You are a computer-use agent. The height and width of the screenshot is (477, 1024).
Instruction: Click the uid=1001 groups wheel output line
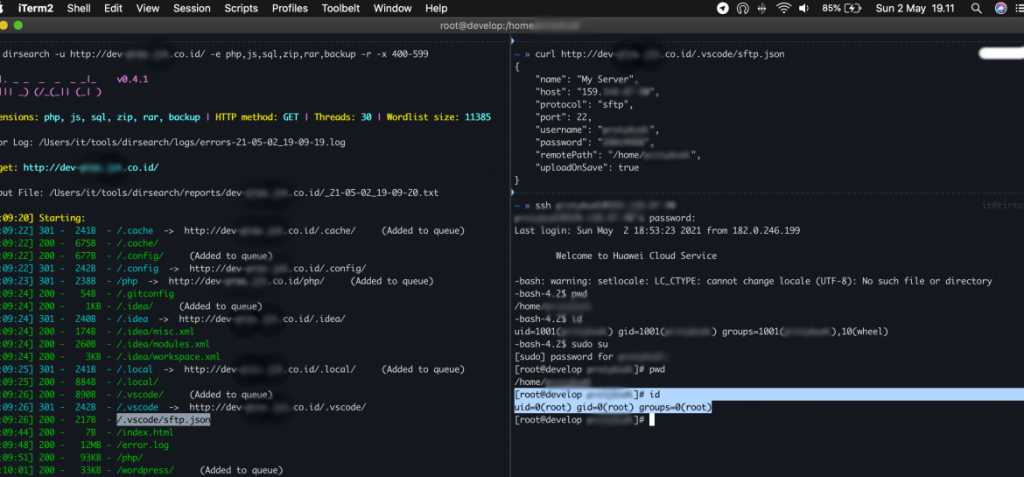[701, 332]
